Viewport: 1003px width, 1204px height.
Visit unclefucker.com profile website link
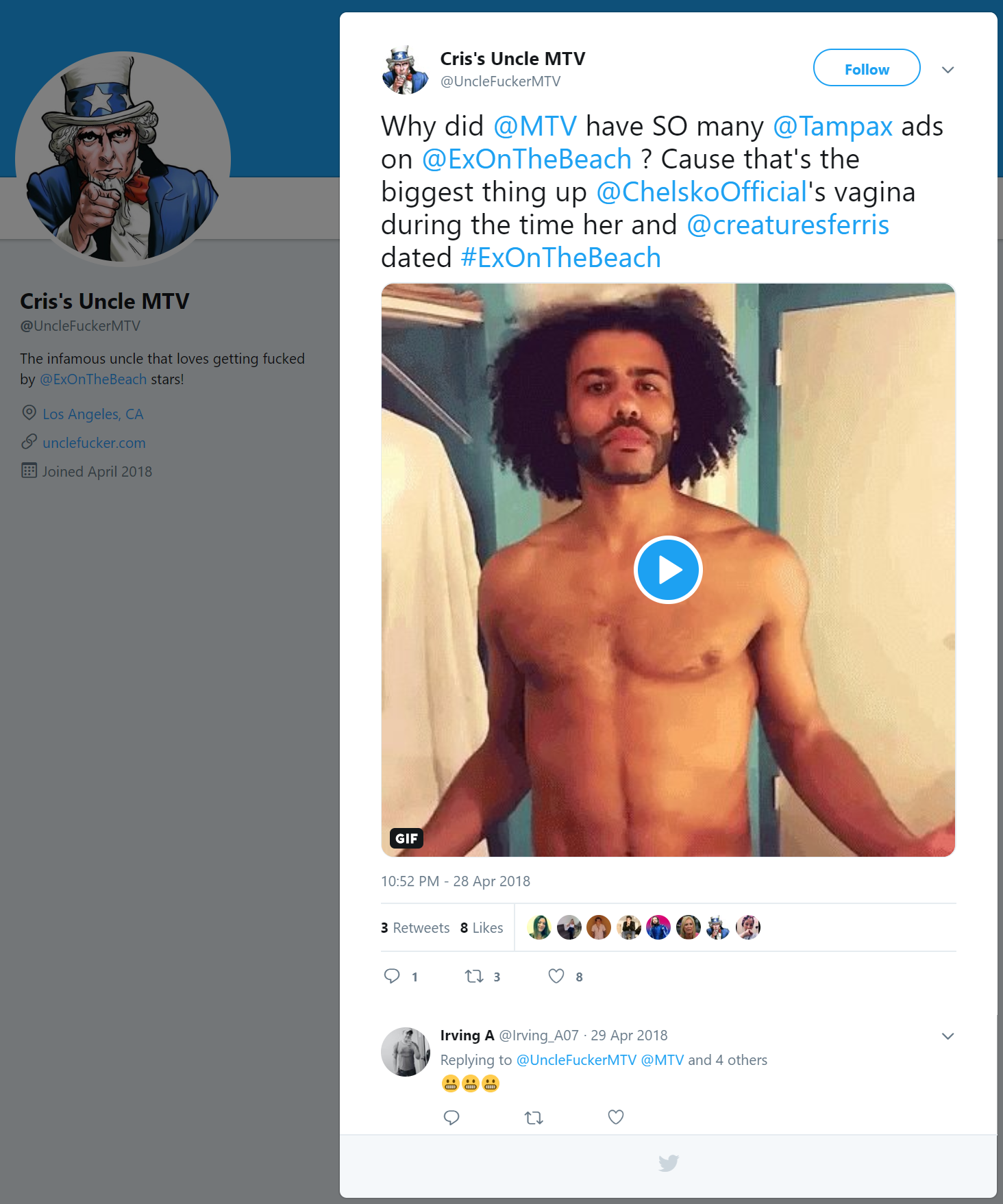pos(94,443)
